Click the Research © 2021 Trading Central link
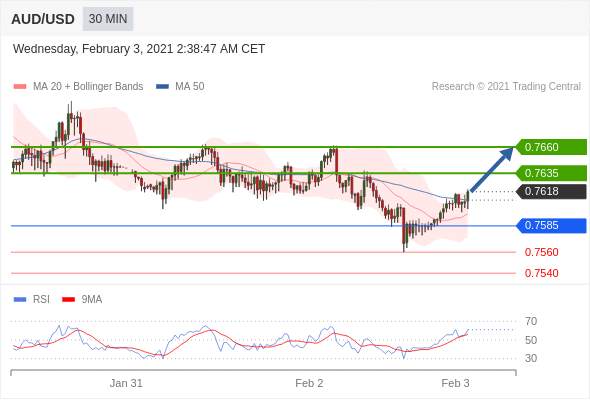 (506, 87)
